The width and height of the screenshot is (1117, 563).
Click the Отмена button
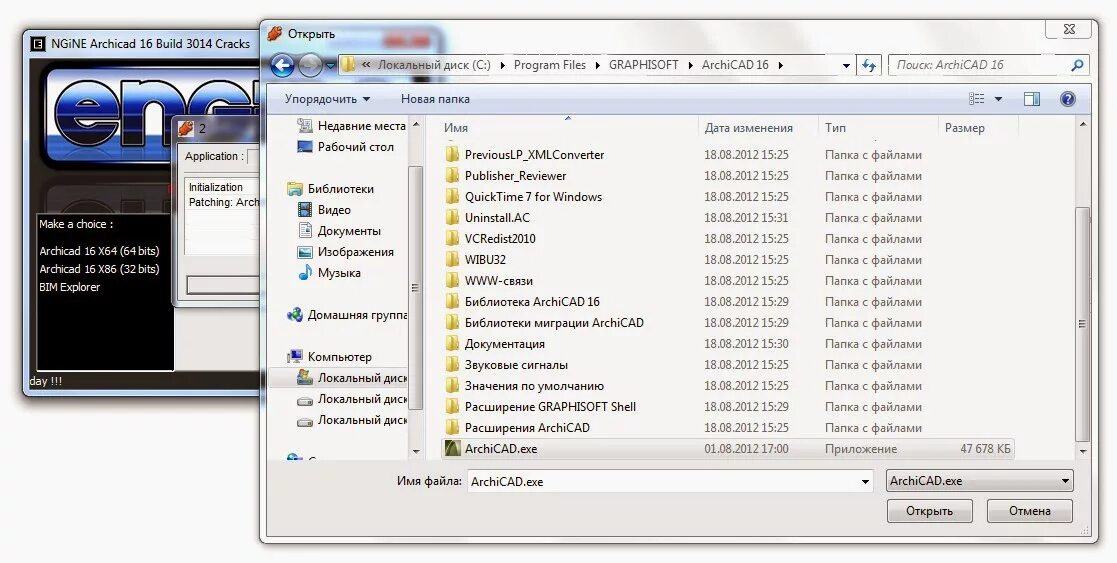click(x=1029, y=511)
